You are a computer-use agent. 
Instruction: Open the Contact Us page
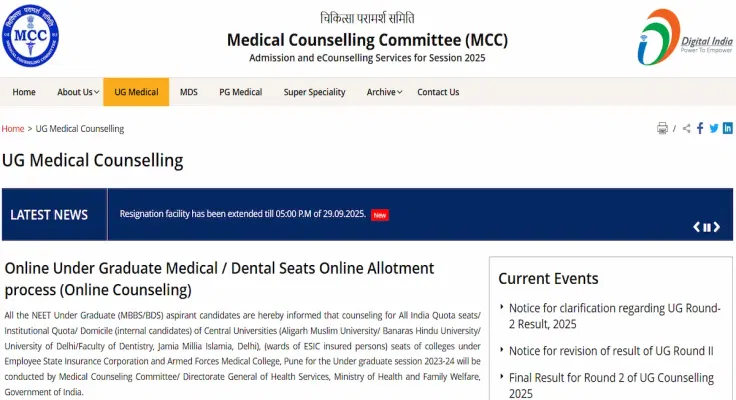438,92
